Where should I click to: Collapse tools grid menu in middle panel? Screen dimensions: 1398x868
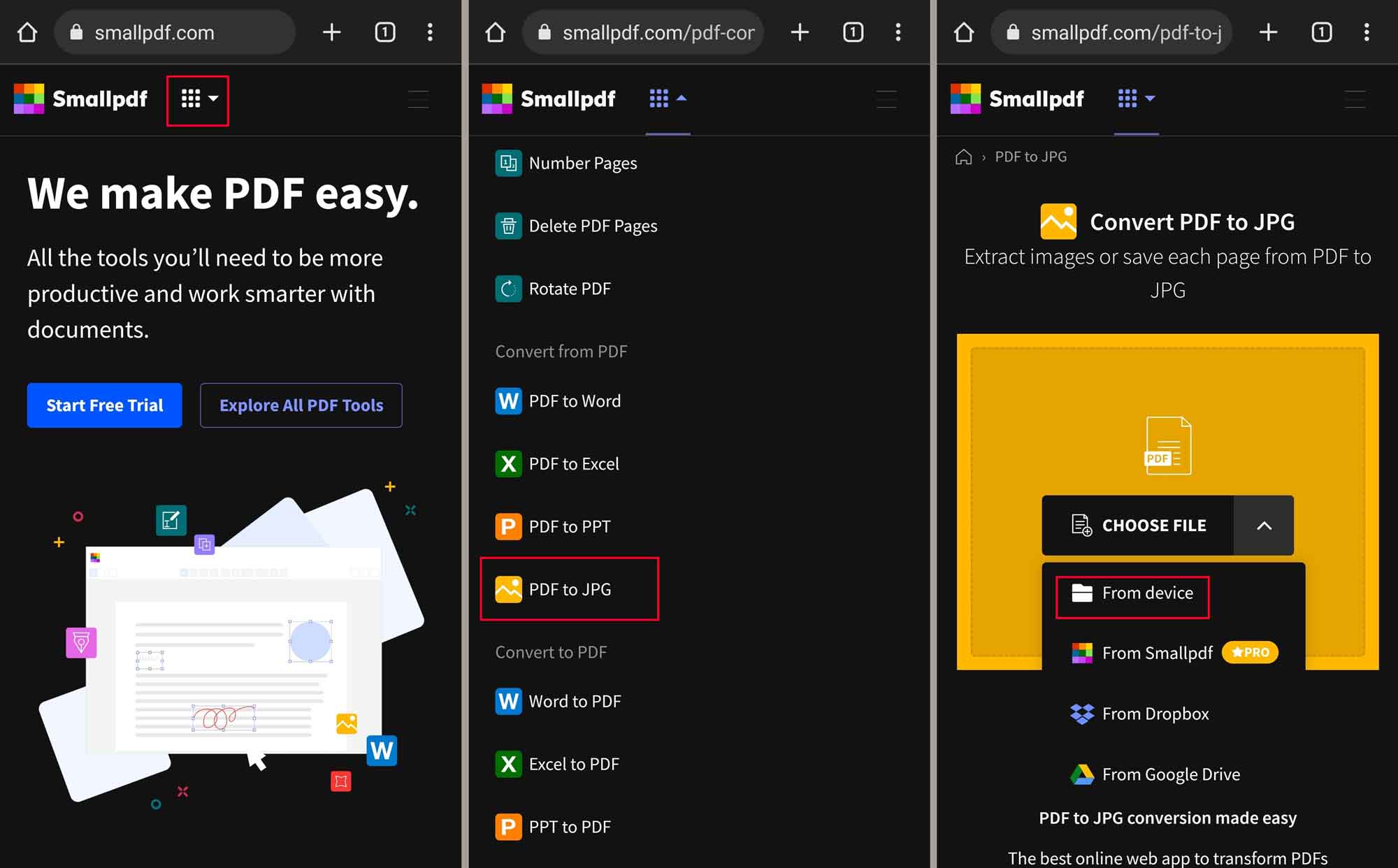click(x=668, y=99)
